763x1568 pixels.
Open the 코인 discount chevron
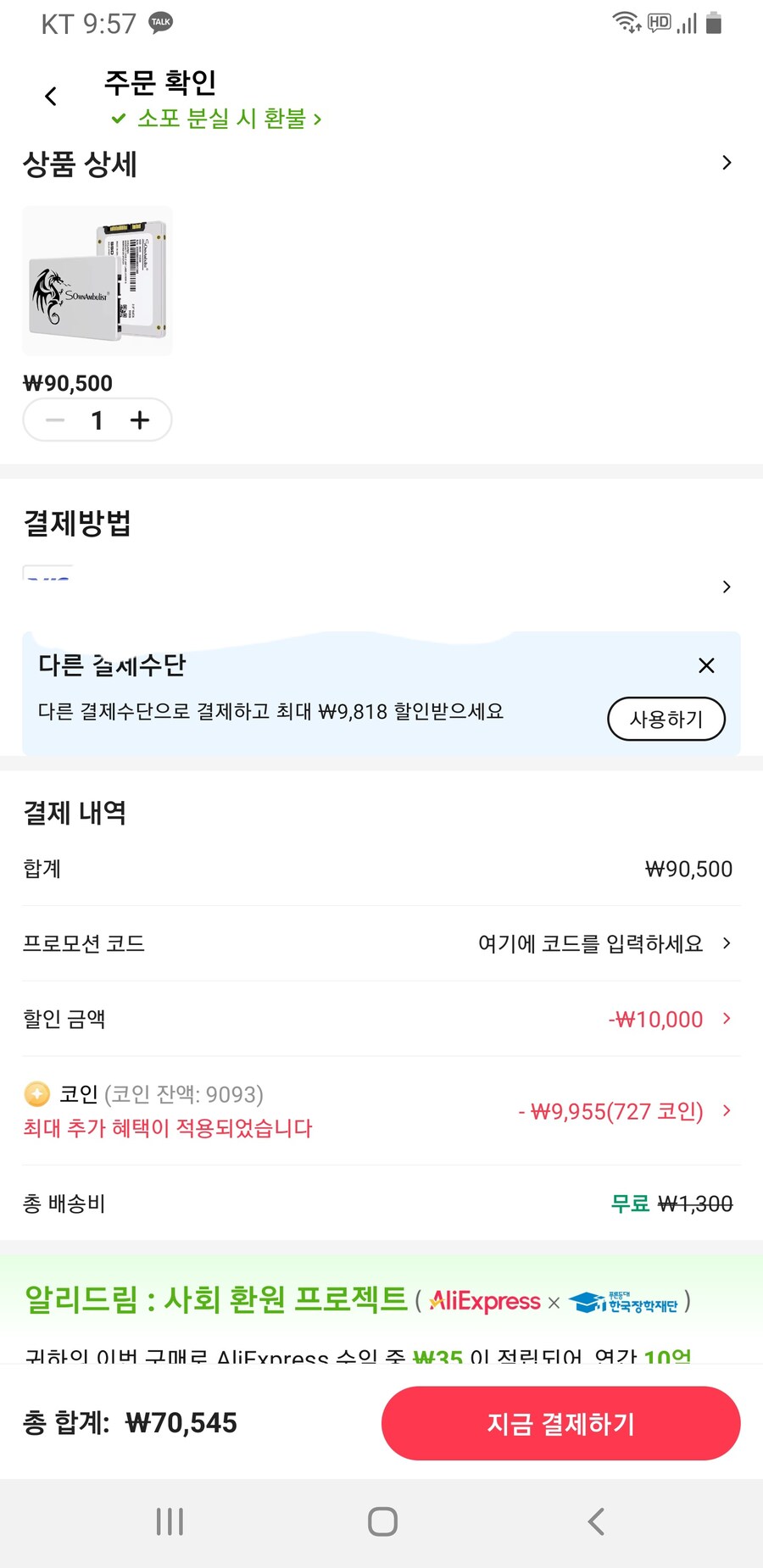pos(727,1110)
